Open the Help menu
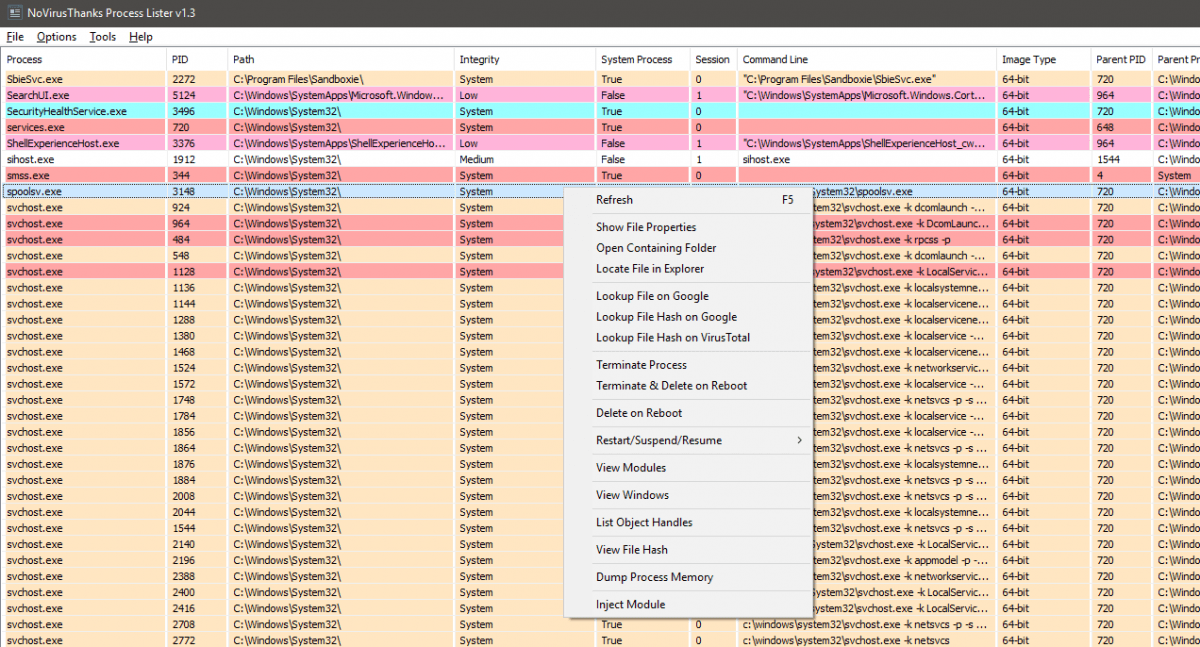The image size is (1200, 647). pos(141,37)
